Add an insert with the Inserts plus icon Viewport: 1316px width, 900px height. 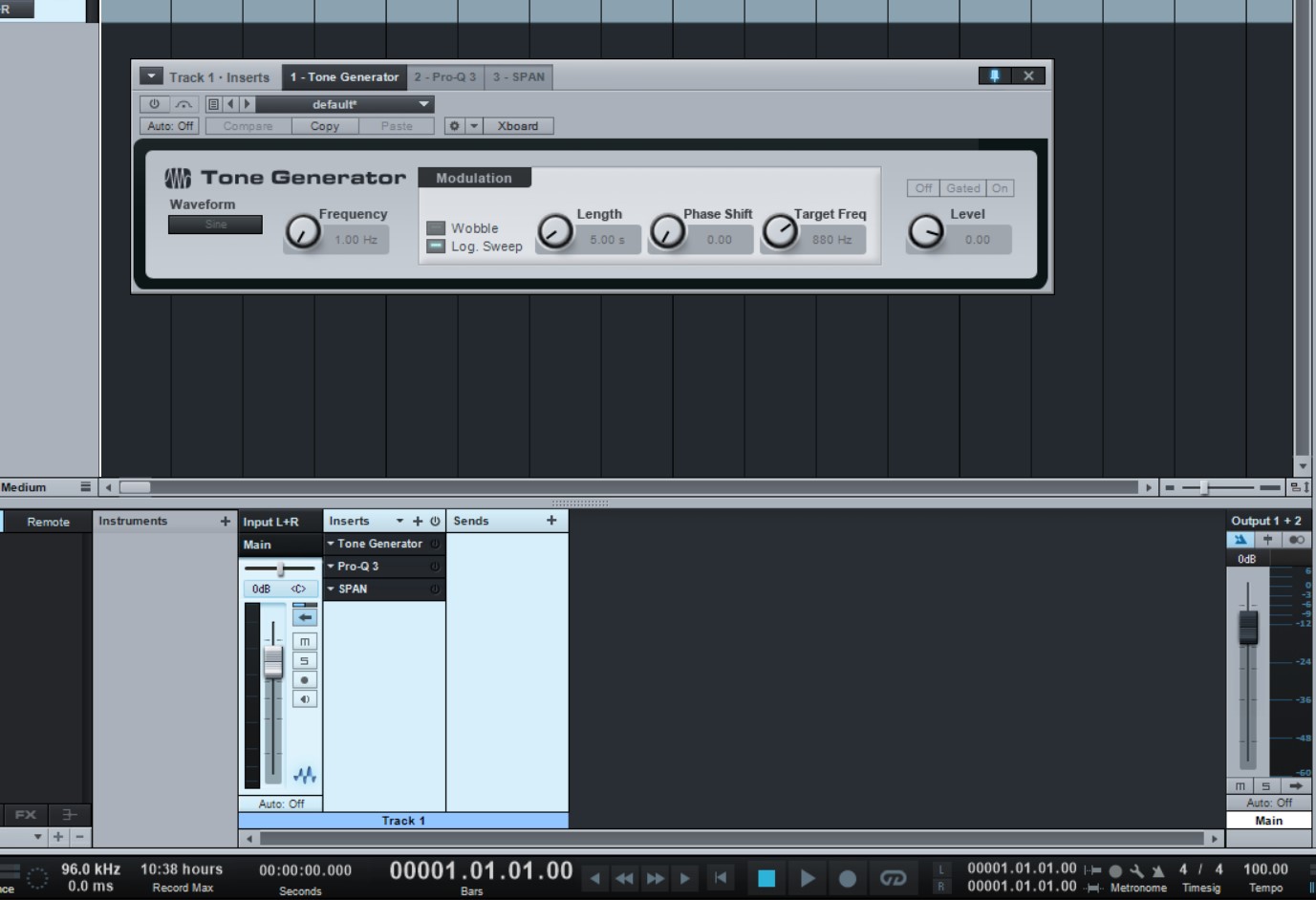(418, 521)
